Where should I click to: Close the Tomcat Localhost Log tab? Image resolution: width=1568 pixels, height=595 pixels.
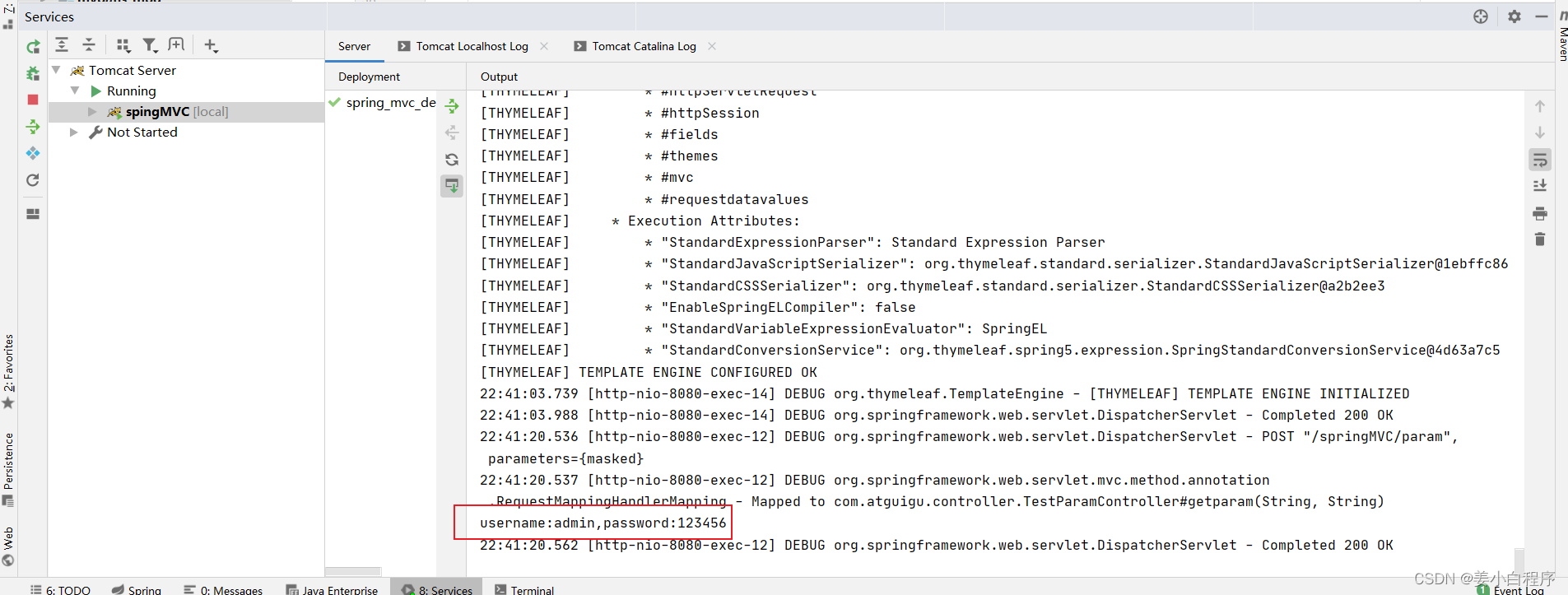point(544,46)
